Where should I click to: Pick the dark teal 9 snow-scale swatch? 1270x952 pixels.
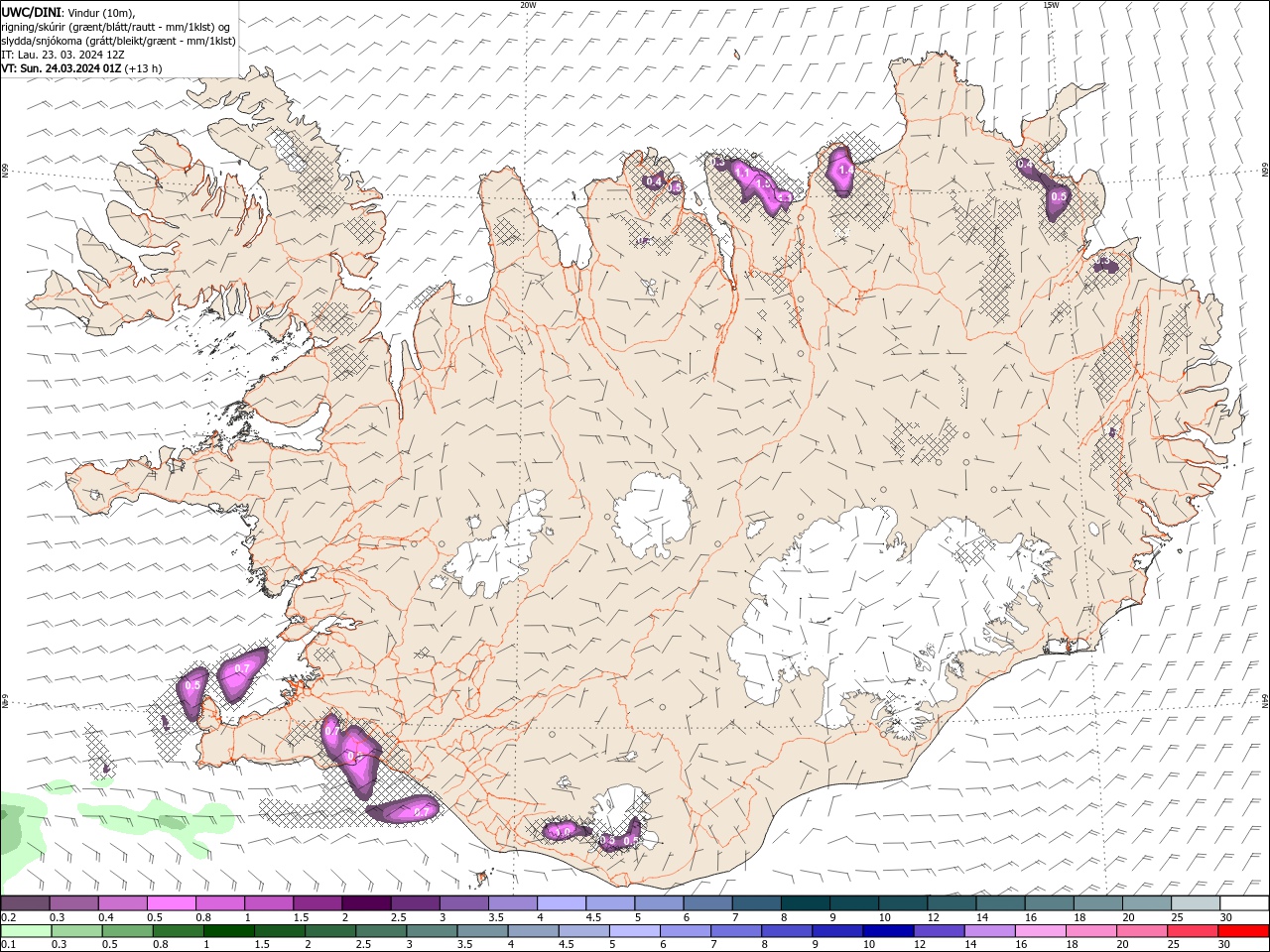tap(853, 903)
